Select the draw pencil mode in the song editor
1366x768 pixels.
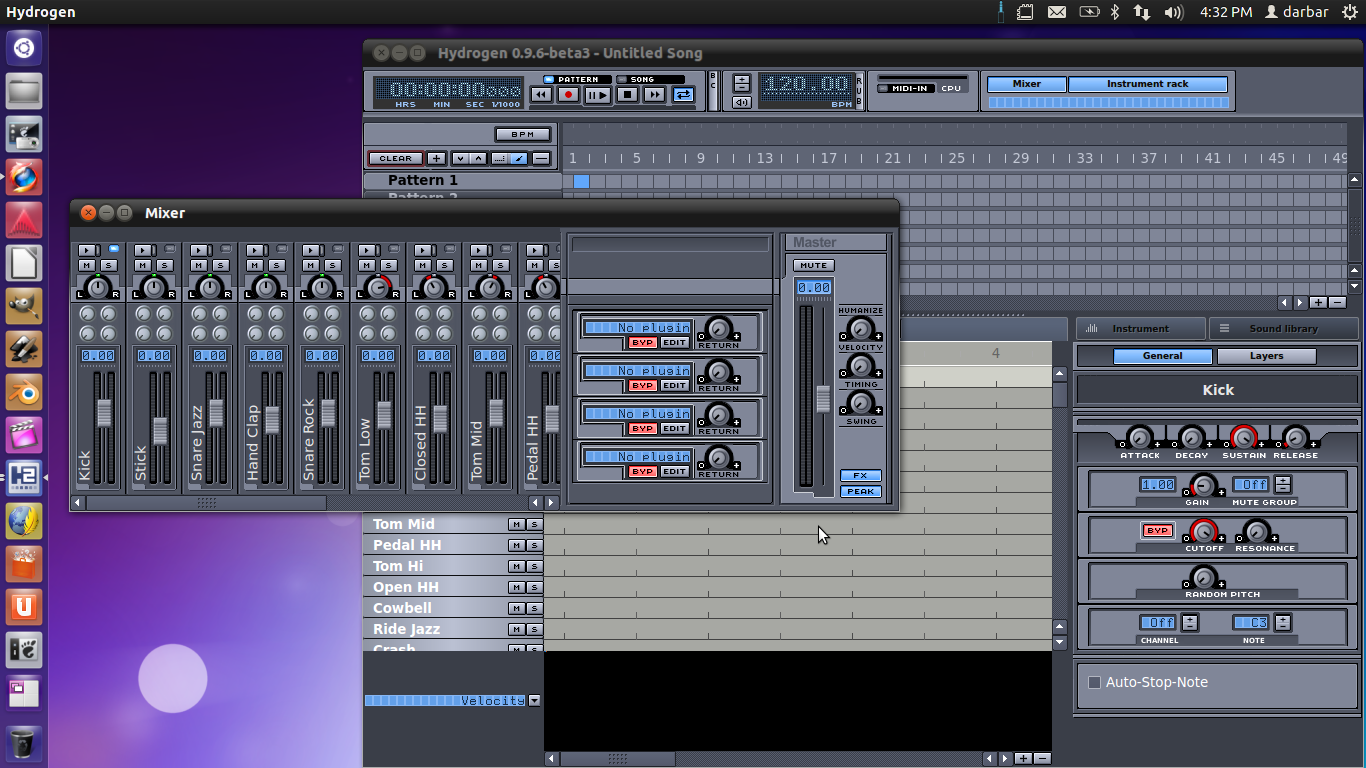point(519,158)
